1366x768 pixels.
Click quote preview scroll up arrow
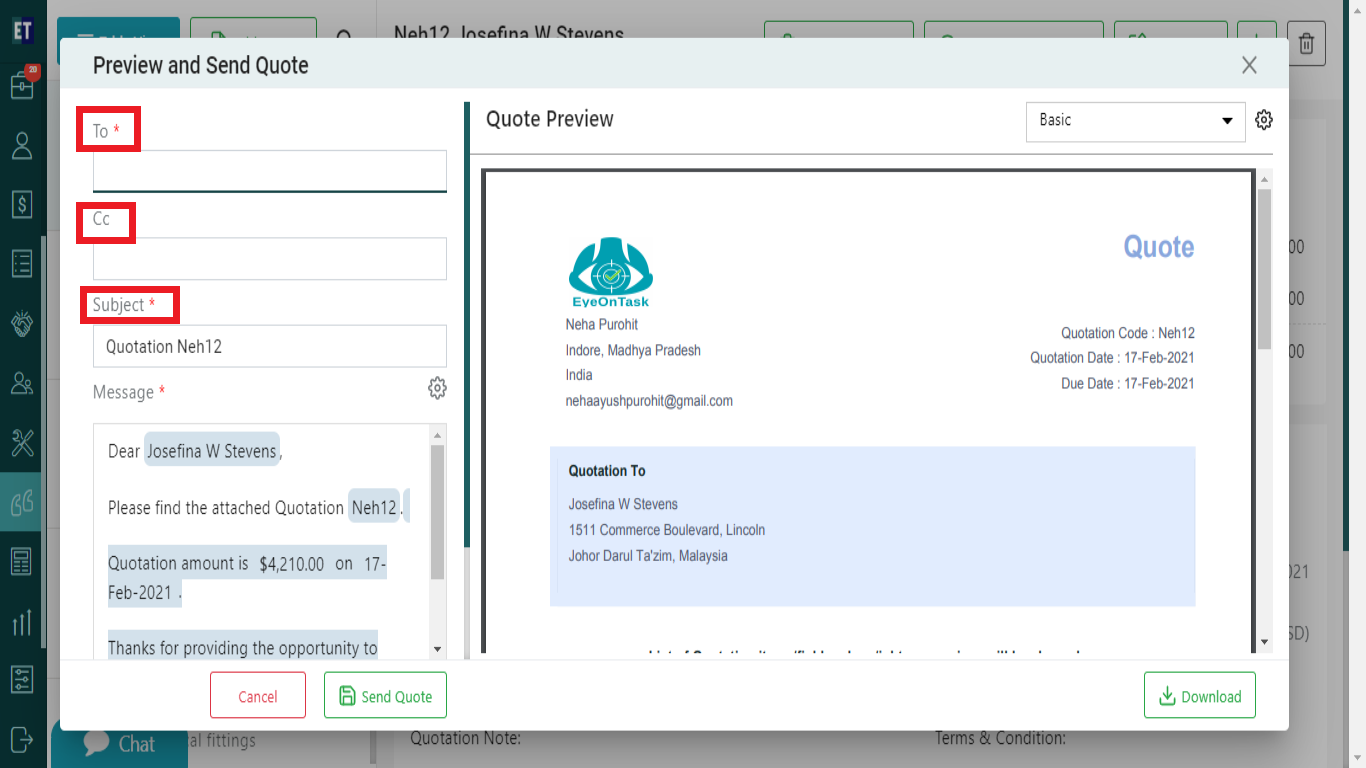pyautogui.click(x=1264, y=179)
